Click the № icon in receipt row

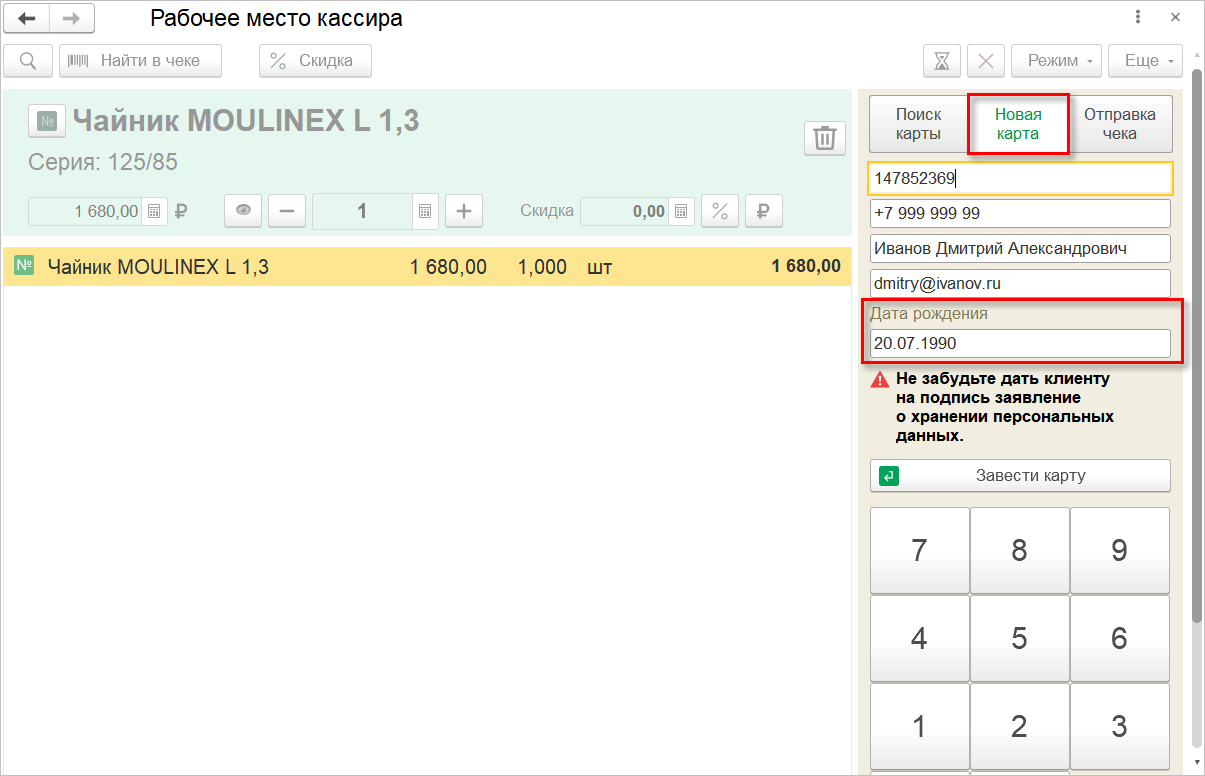click(25, 266)
